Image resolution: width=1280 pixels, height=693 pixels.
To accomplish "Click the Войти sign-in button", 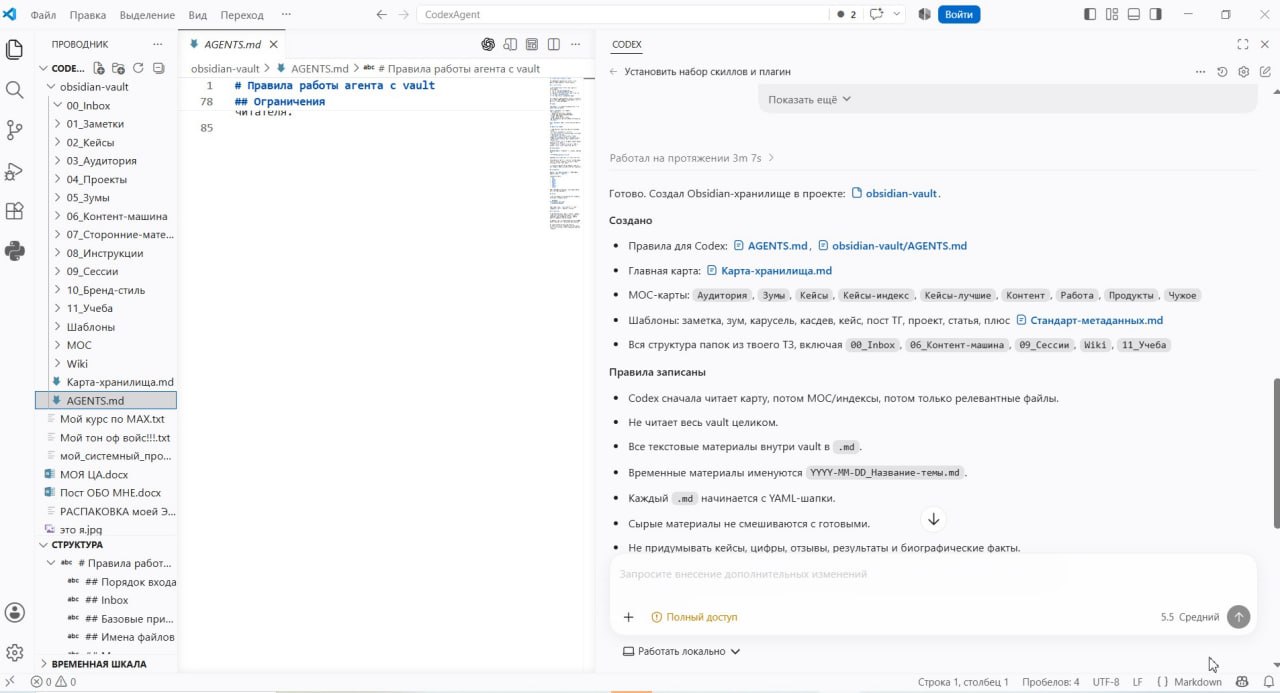I will [x=959, y=15].
